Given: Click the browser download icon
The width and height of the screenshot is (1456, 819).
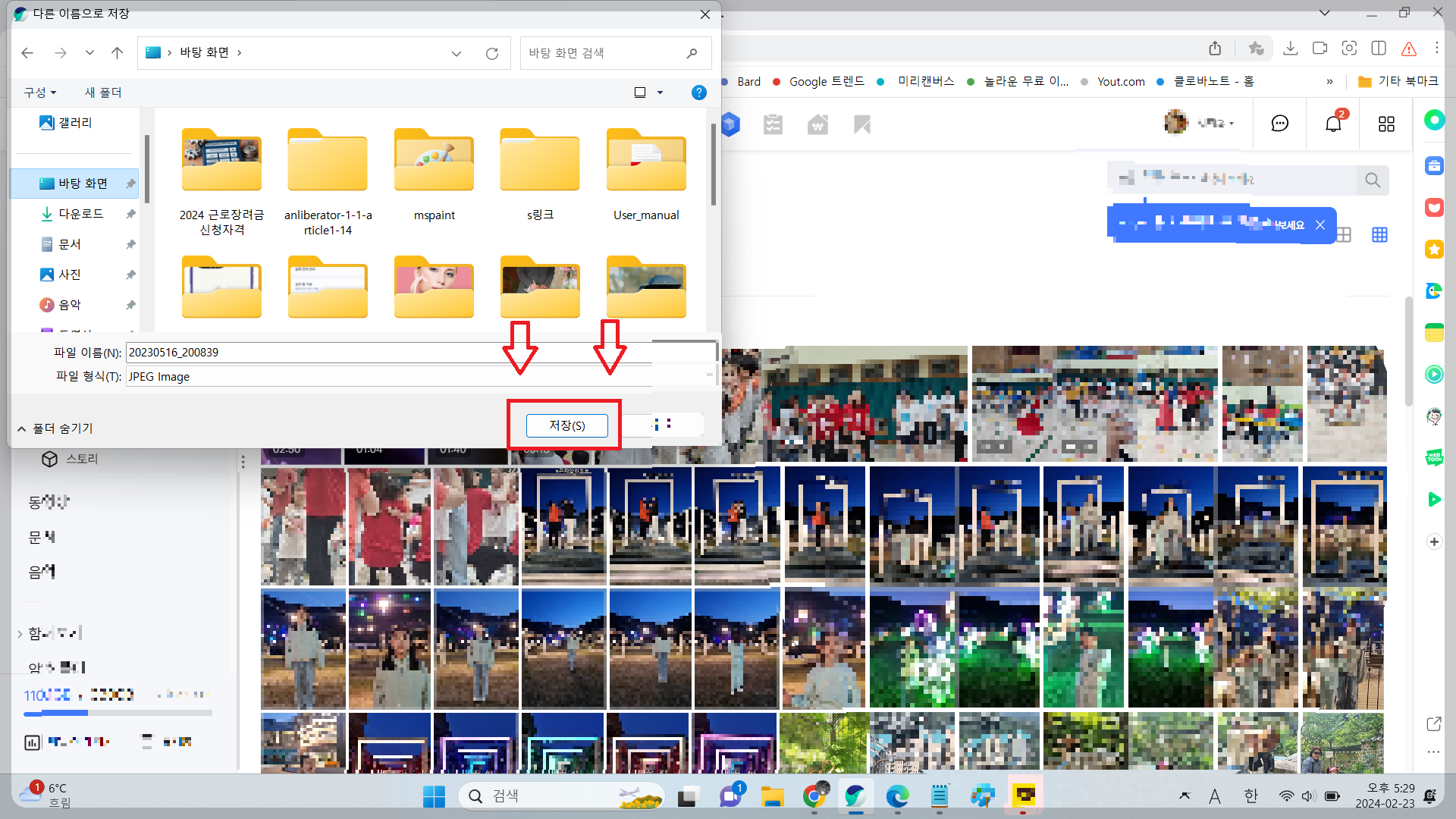Looking at the screenshot, I should (x=1290, y=49).
